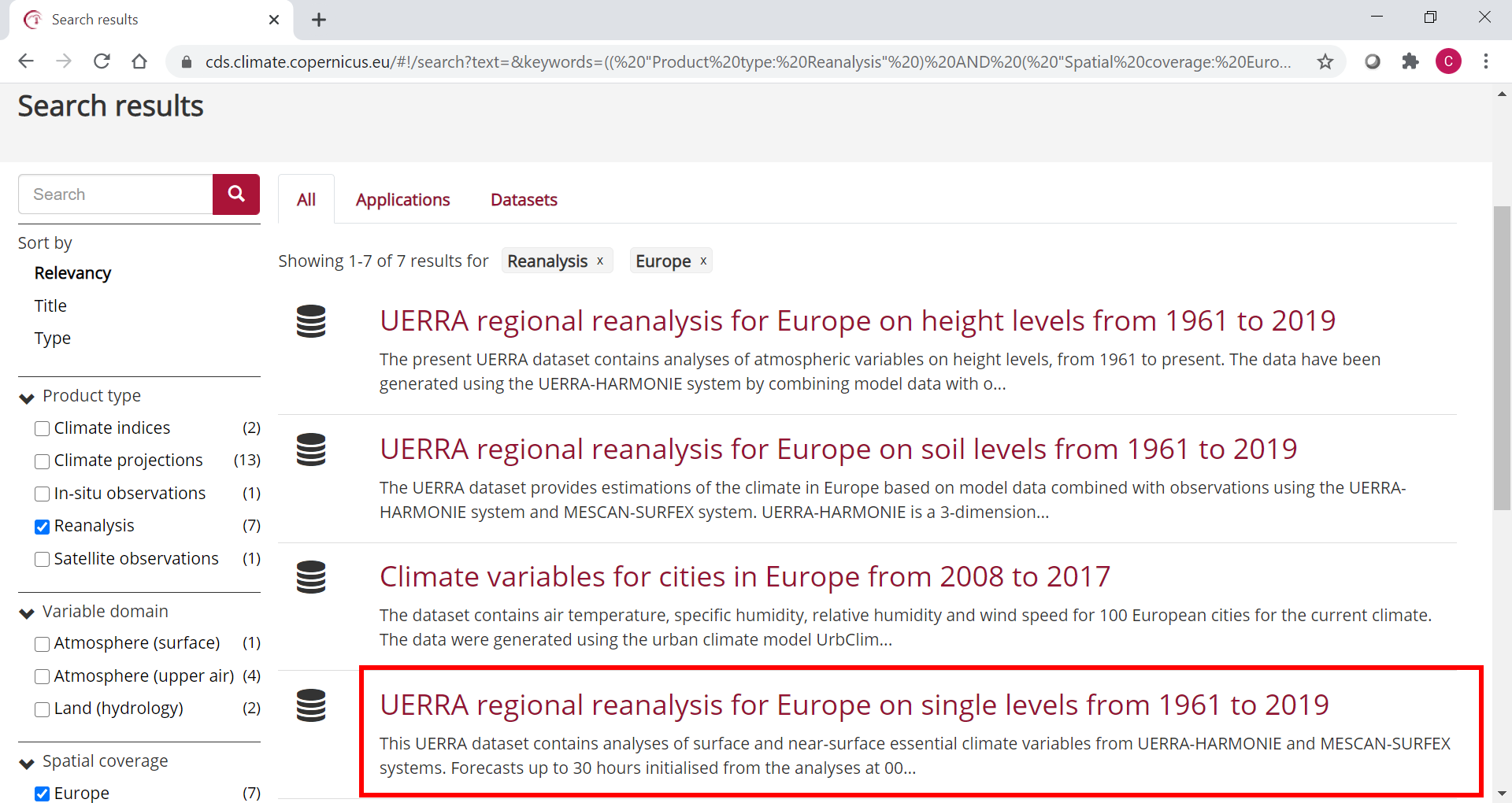Click the Search results page heading
The image size is (1512, 803).
click(x=110, y=105)
